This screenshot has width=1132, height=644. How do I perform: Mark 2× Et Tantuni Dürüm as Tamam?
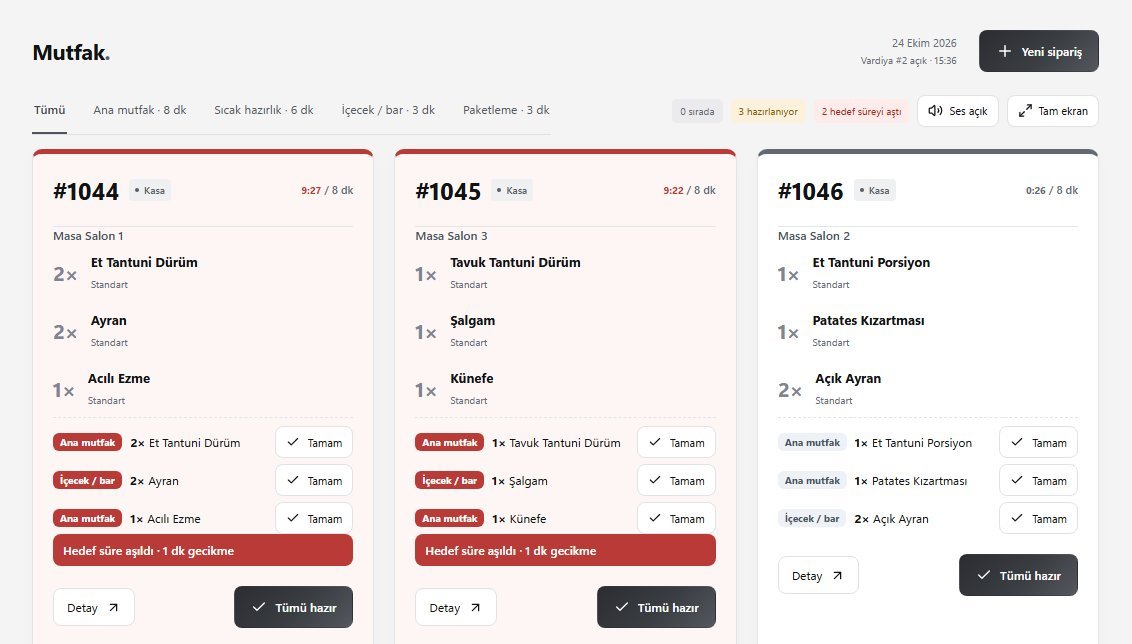pos(314,443)
